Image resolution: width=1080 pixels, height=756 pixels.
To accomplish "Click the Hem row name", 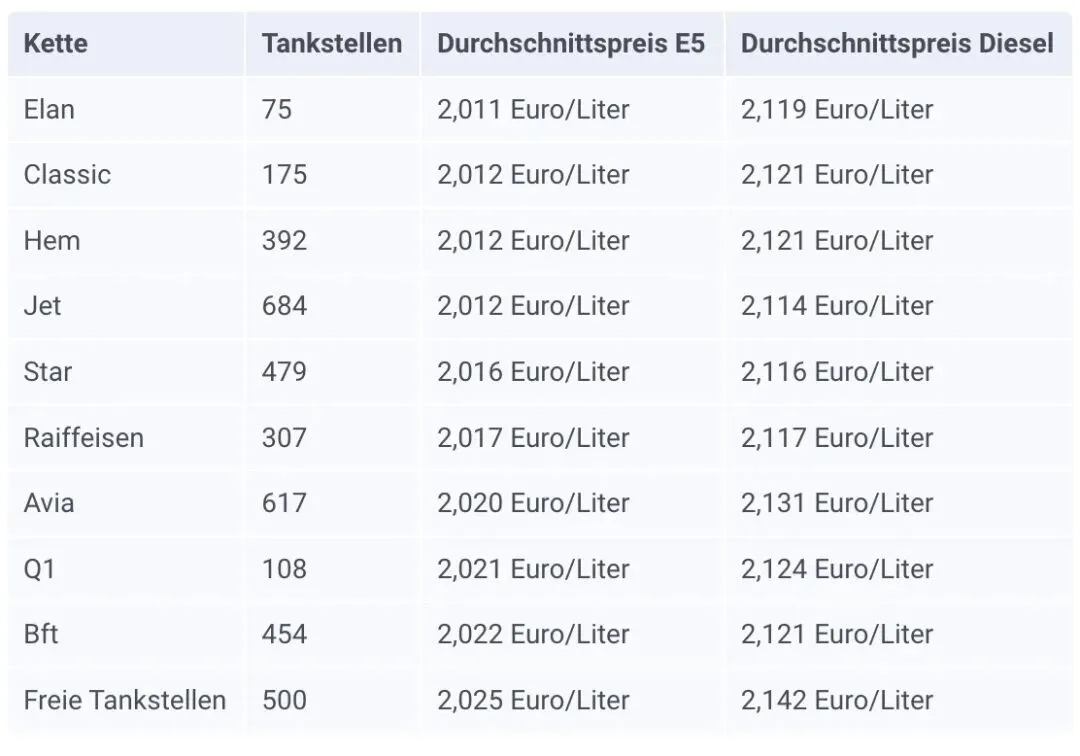I will point(52,241).
